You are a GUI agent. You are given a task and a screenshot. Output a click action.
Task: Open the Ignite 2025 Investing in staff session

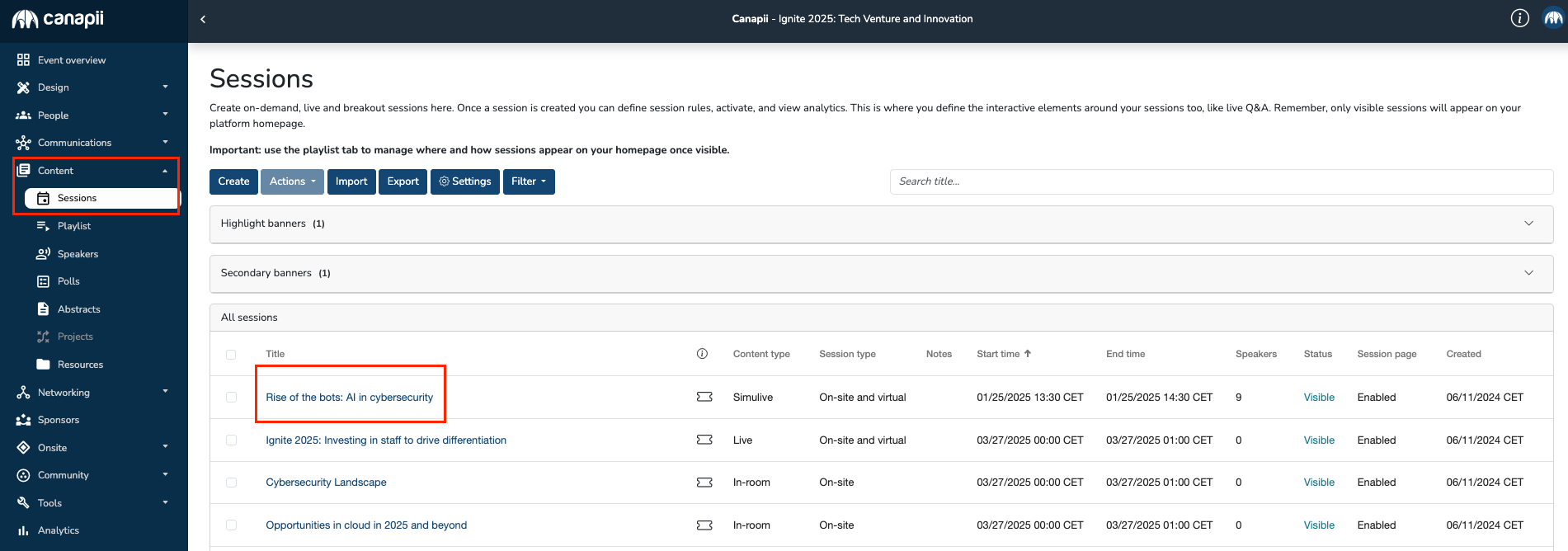click(386, 440)
